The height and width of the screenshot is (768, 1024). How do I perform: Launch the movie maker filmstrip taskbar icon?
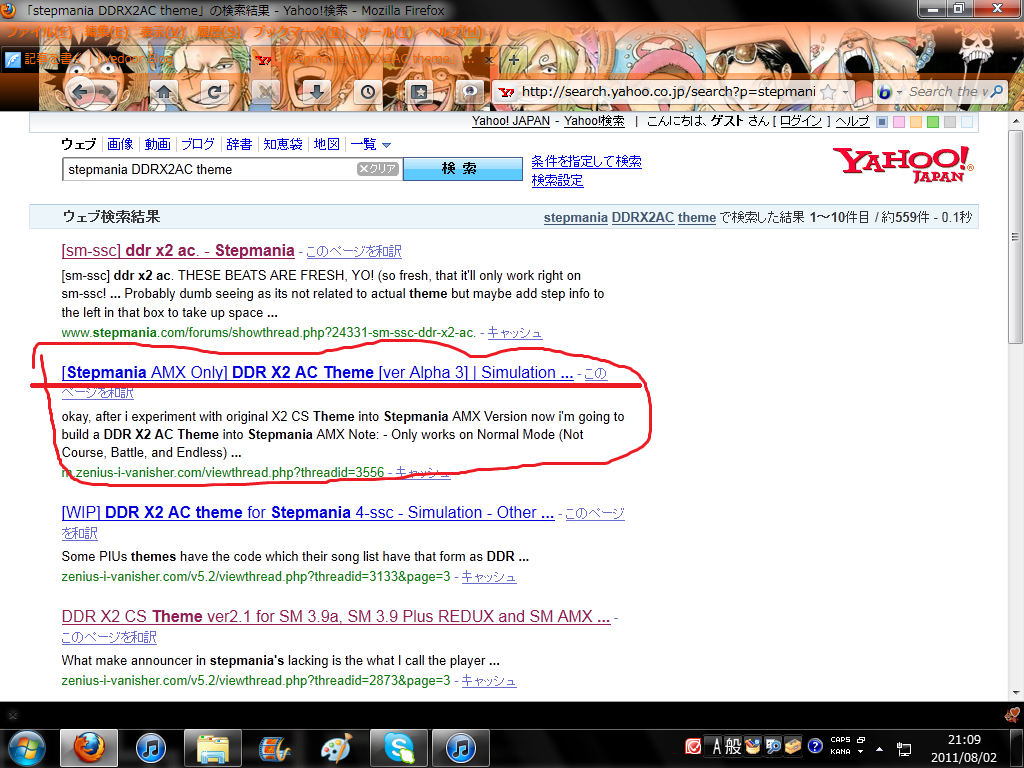point(274,748)
